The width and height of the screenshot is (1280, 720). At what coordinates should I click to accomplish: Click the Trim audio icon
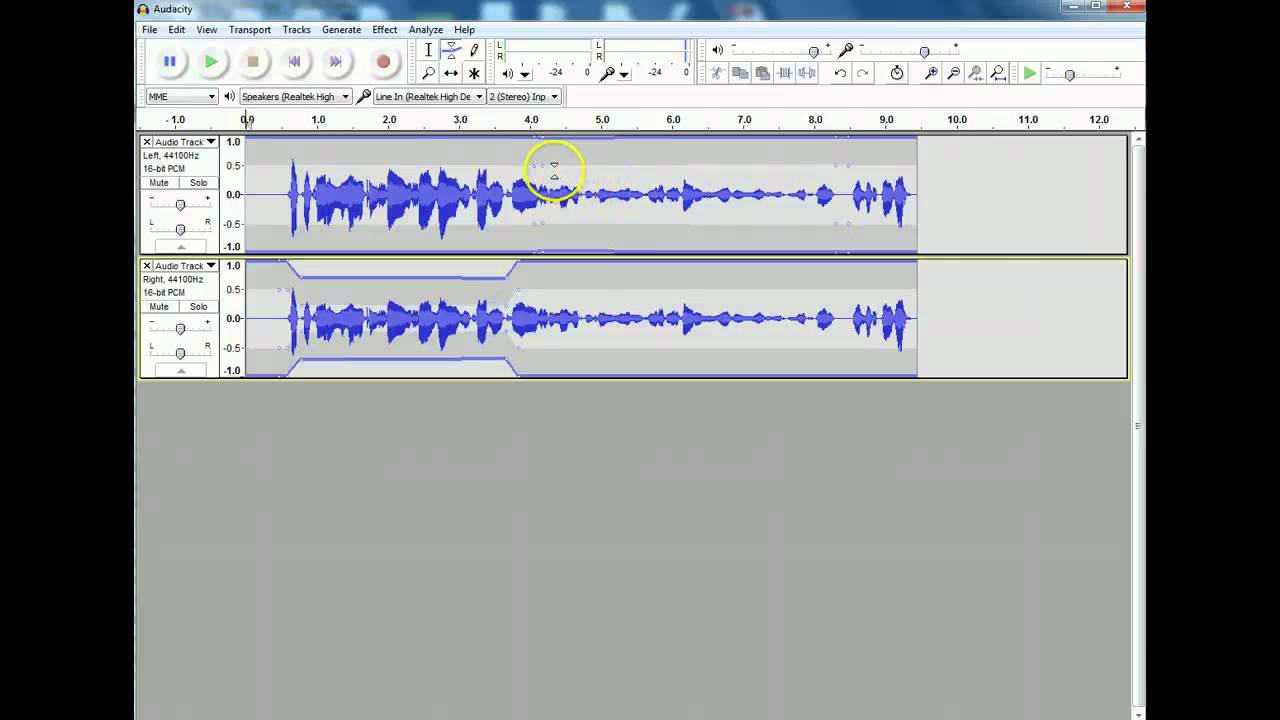pos(785,73)
